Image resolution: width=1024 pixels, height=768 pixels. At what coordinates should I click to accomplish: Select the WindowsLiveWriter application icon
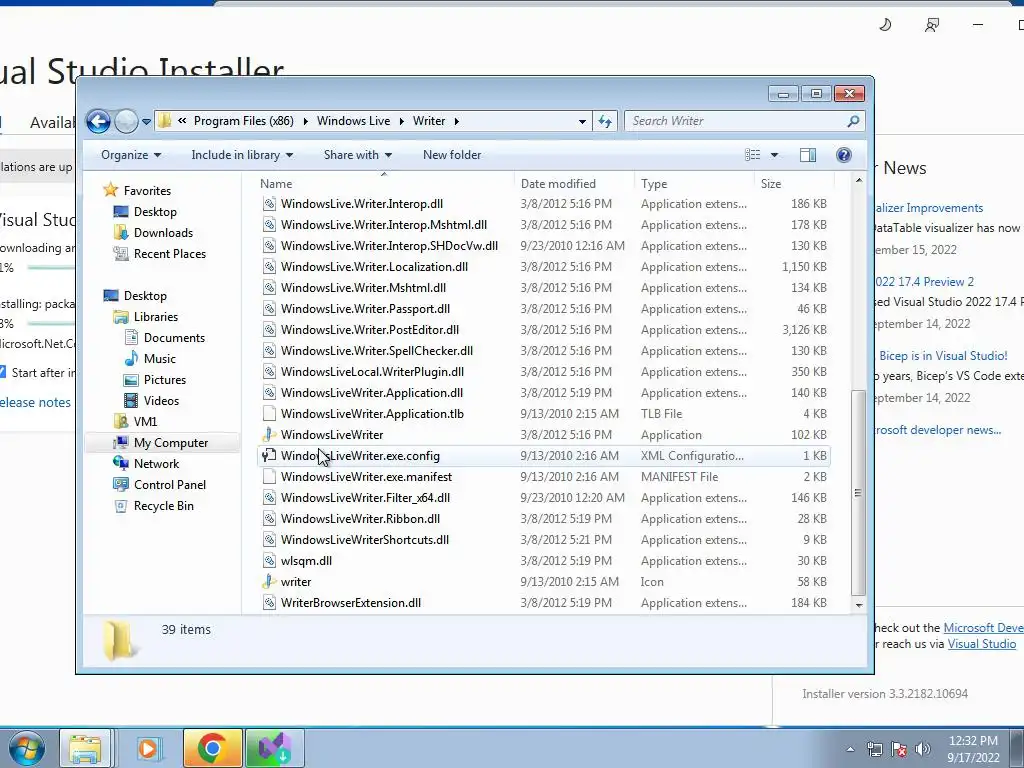[x=269, y=434]
